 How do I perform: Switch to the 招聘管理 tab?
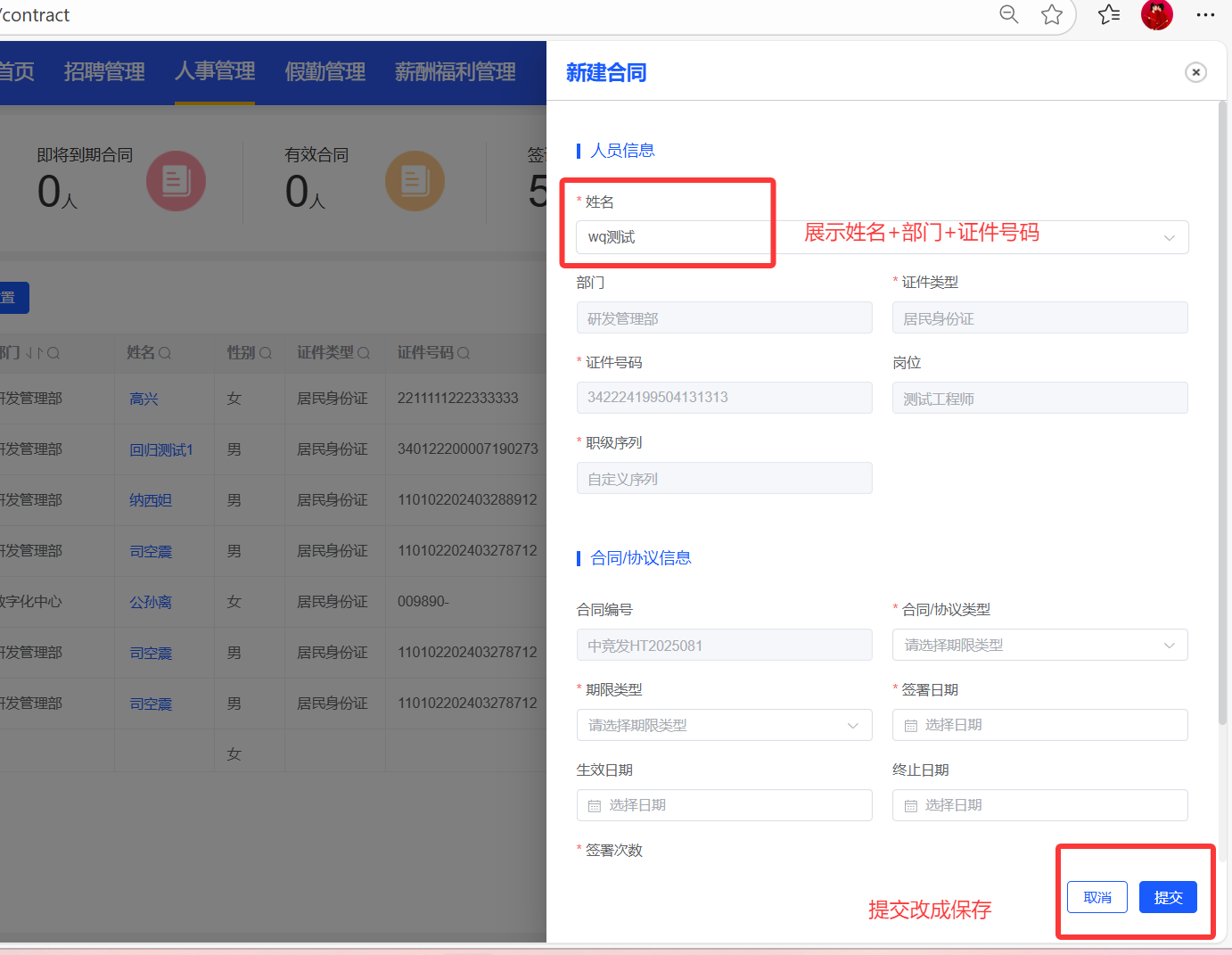[x=104, y=71]
